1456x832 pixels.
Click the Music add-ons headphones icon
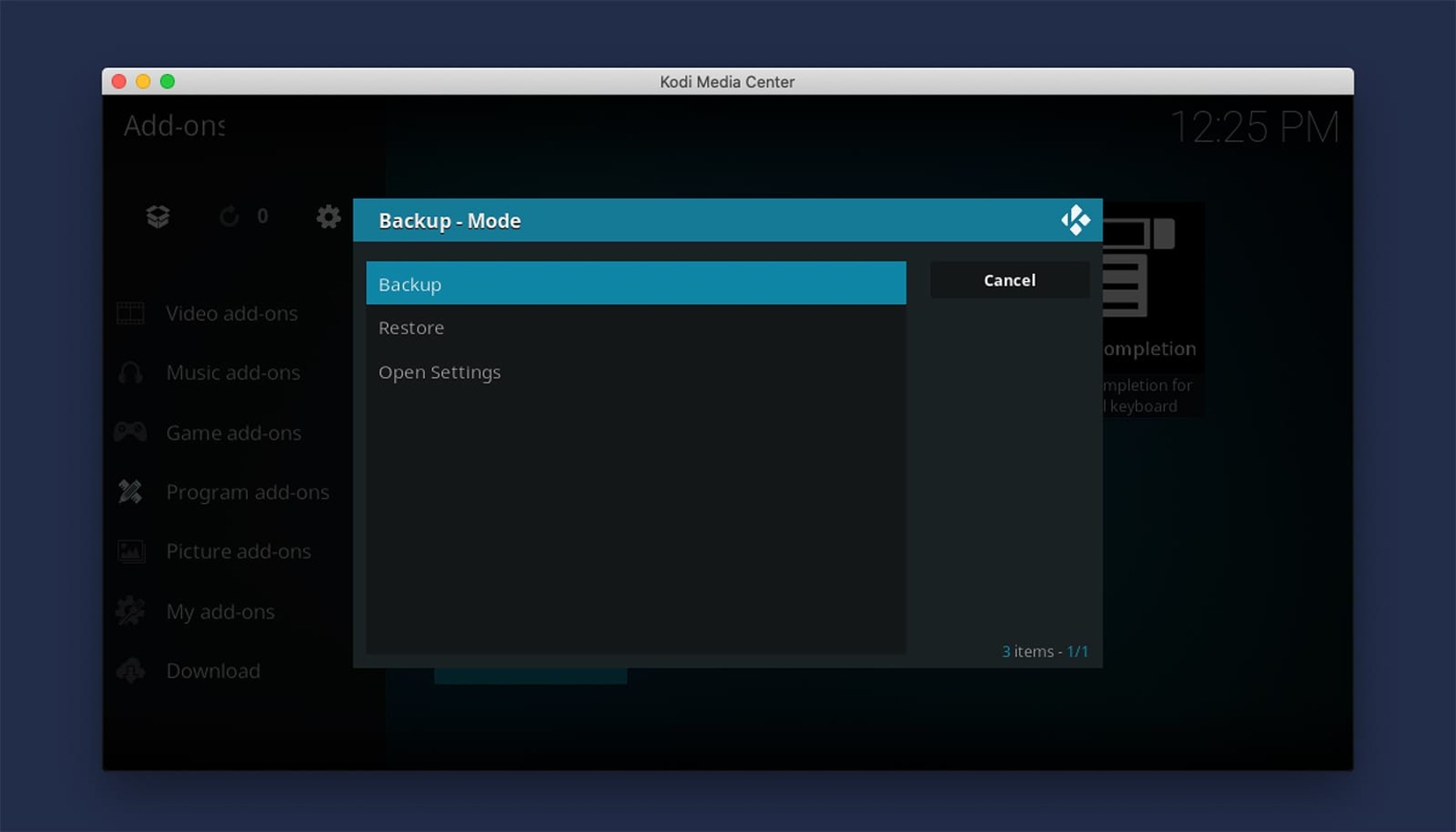131,373
